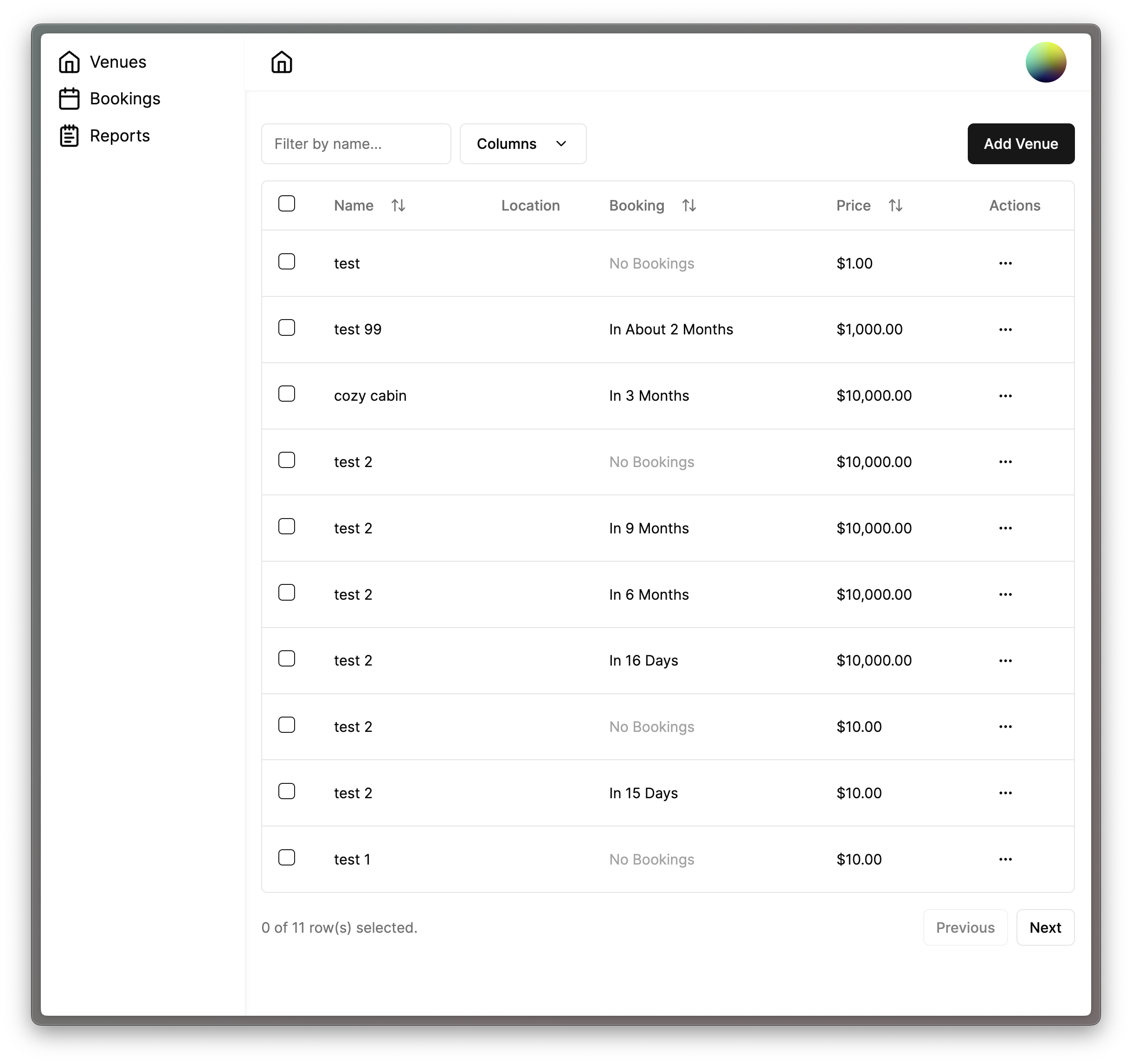1132x1064 pixels.
Task: Click the Add Venue button
Action: tap(1020, 144)
